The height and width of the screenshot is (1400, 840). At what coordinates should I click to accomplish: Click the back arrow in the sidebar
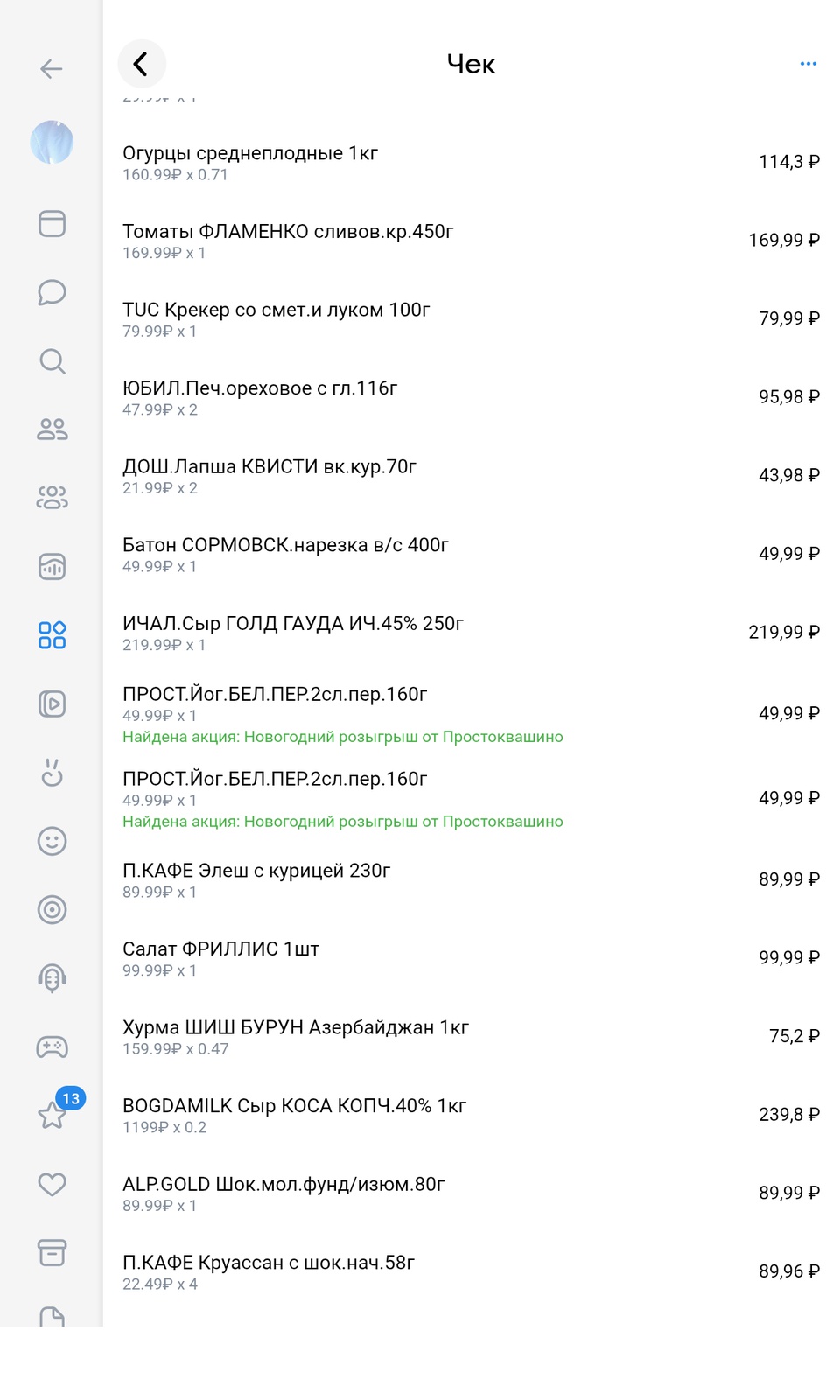52,68
